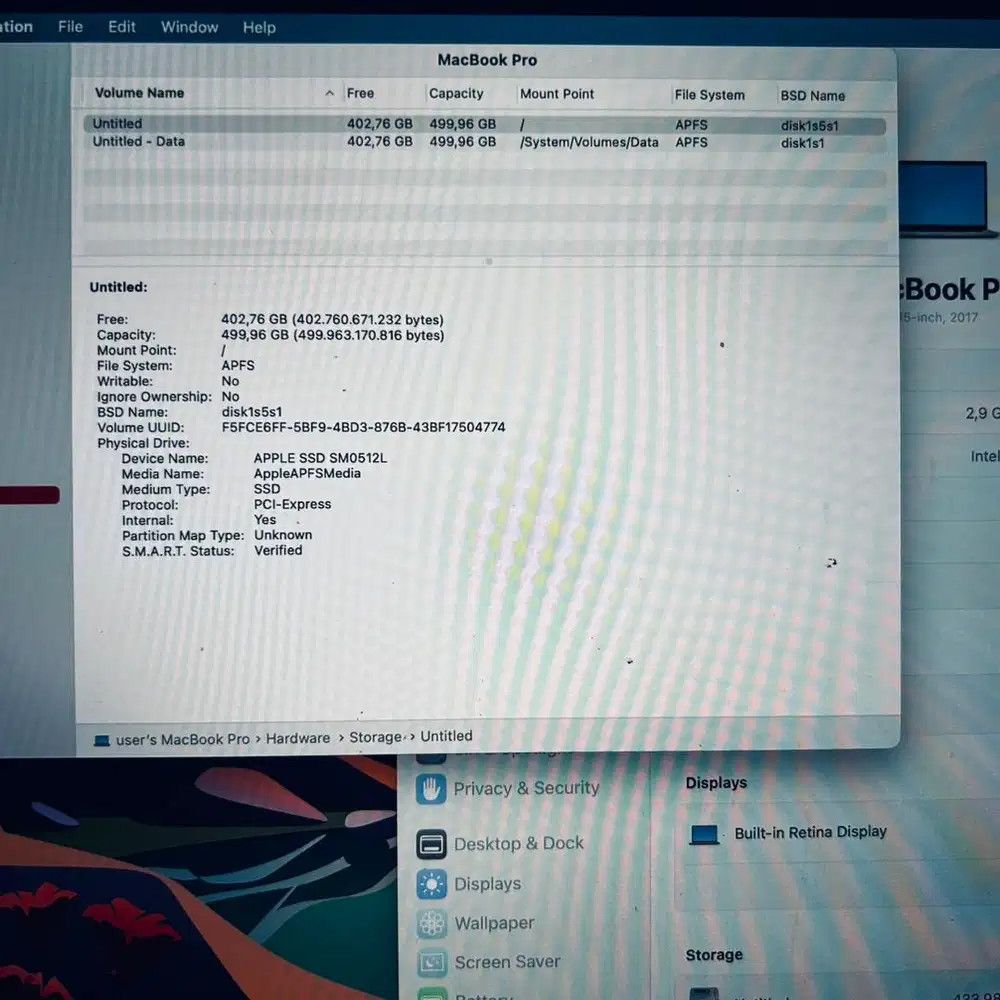The height and width of the screenshot is (1000, 1000).
Task: Click the PCI-Express protocol value
Action: pos(292,504)
